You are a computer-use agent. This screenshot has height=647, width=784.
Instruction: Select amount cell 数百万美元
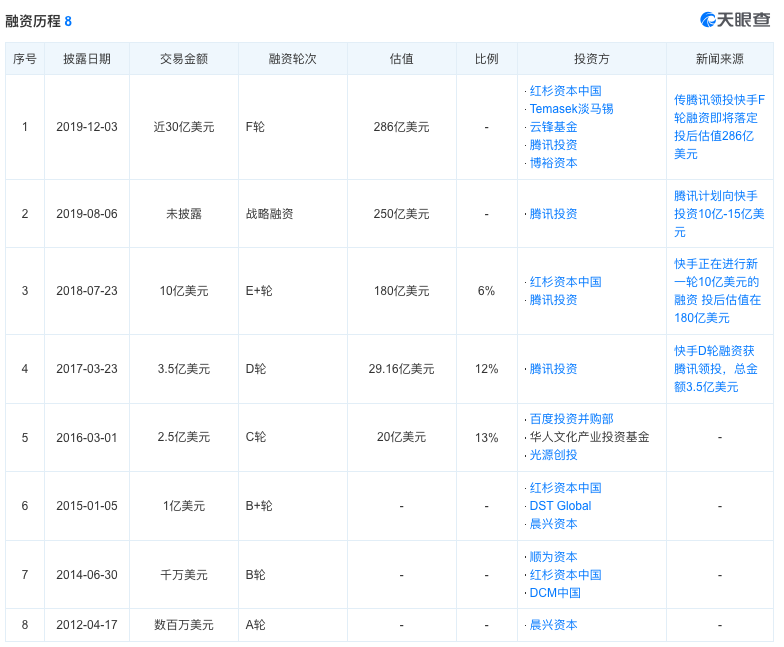point(184,625)
